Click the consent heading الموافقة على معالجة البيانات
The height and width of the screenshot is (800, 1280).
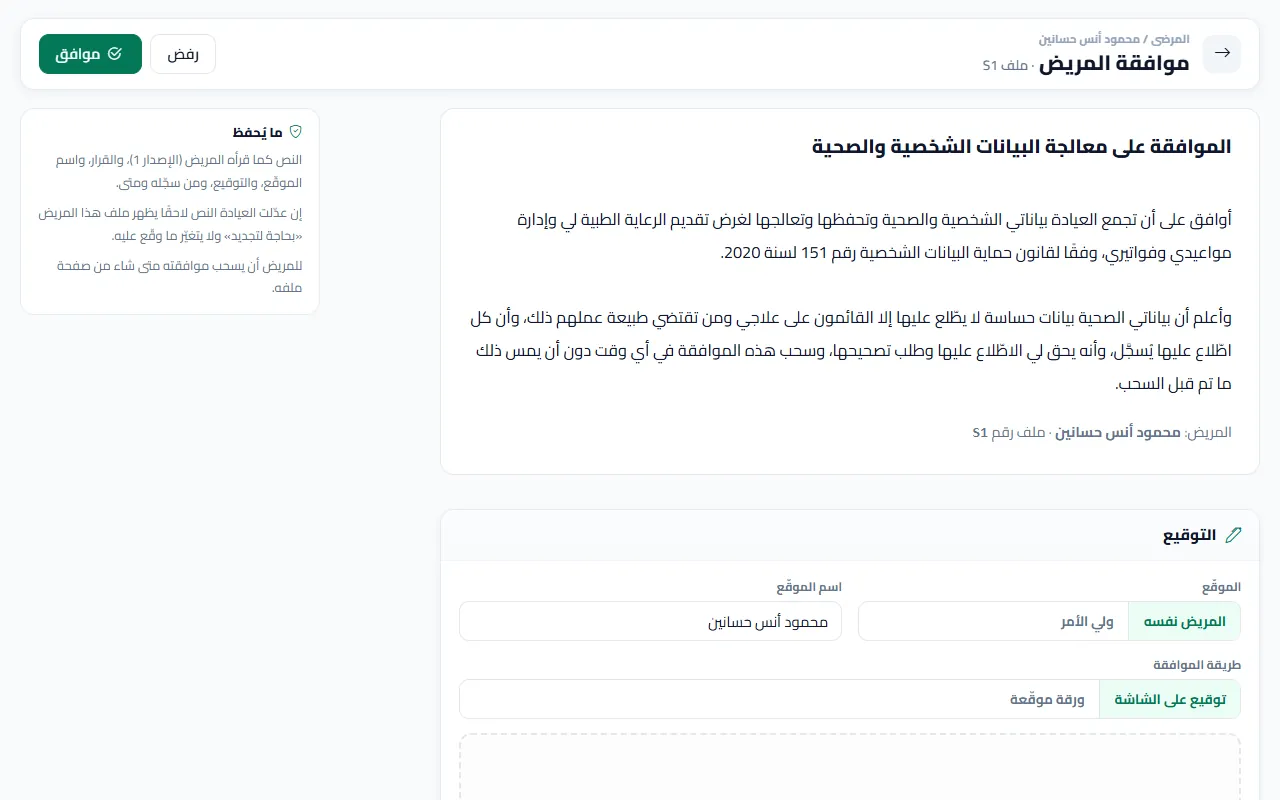(x=1022, y=146)
